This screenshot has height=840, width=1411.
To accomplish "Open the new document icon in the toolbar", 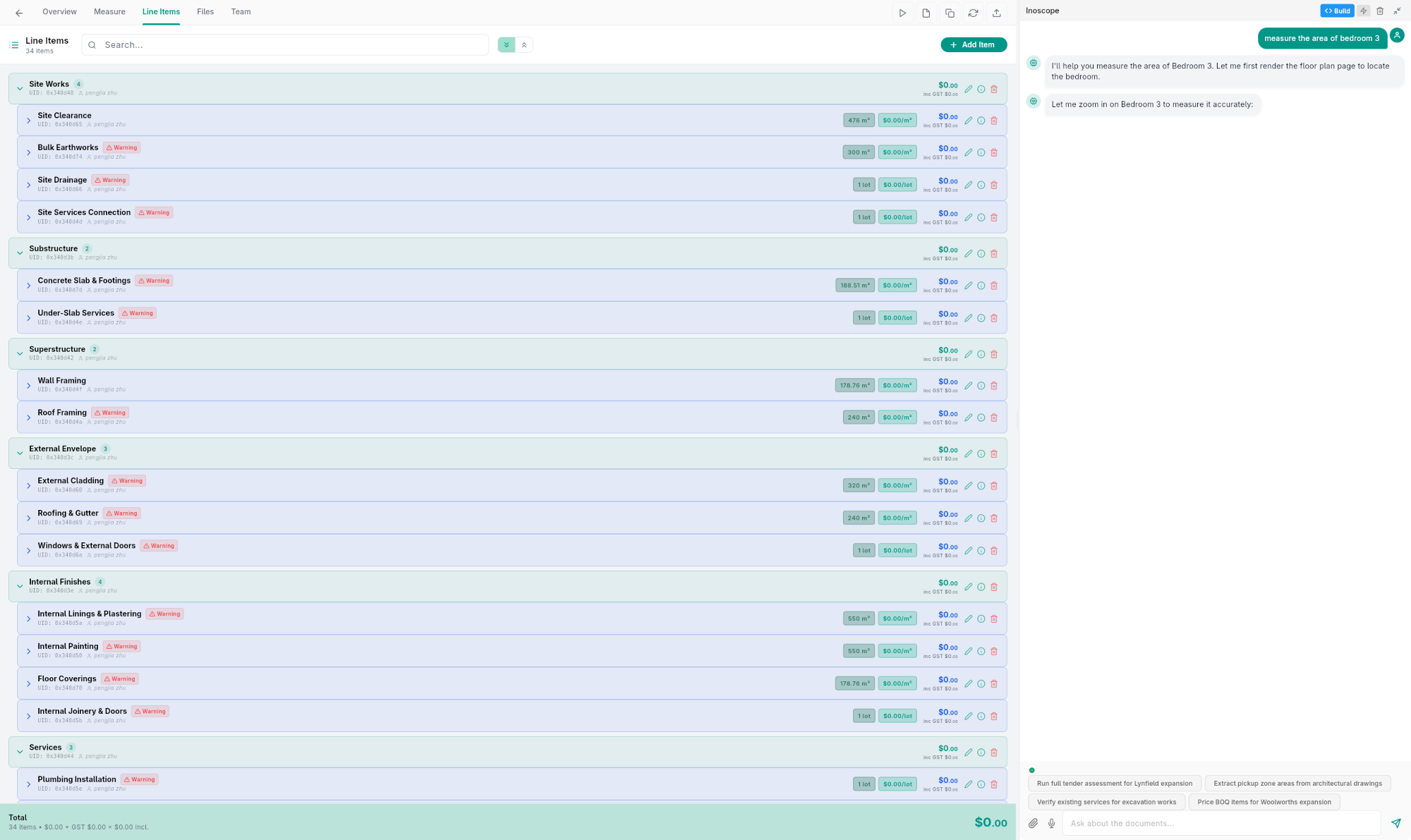I will point(926,13).
